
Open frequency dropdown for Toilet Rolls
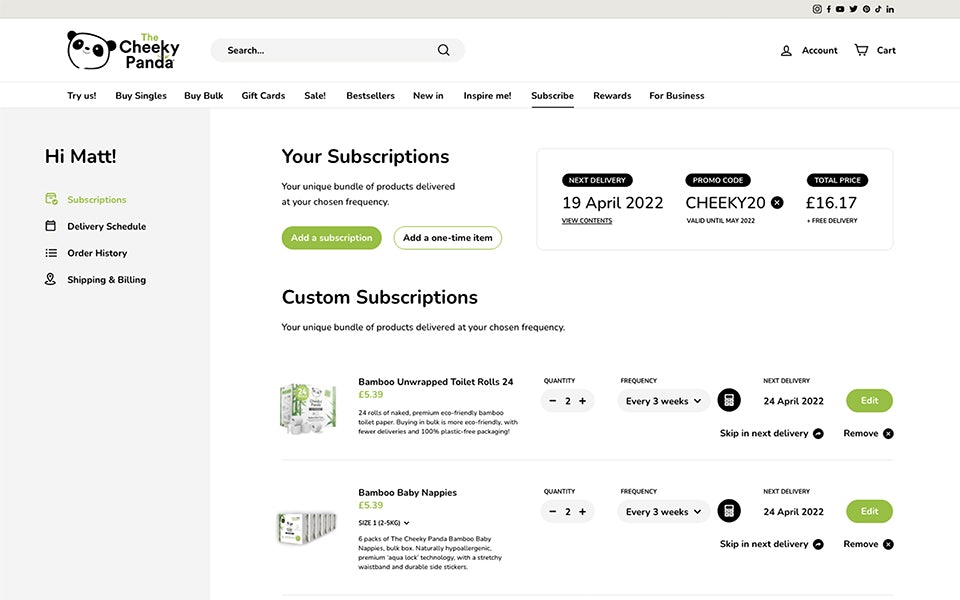pos(664,401)
